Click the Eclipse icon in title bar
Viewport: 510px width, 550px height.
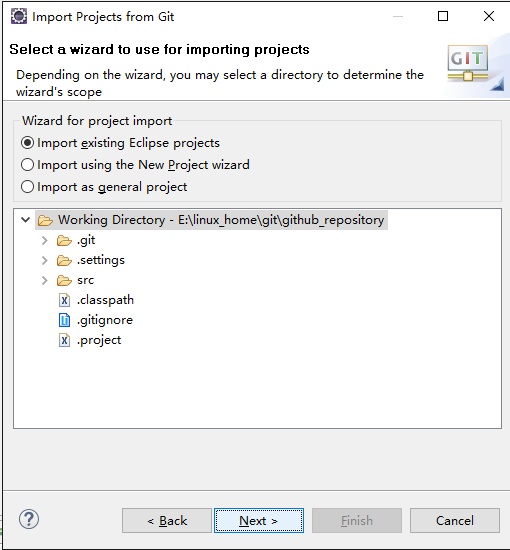[19, 16]
